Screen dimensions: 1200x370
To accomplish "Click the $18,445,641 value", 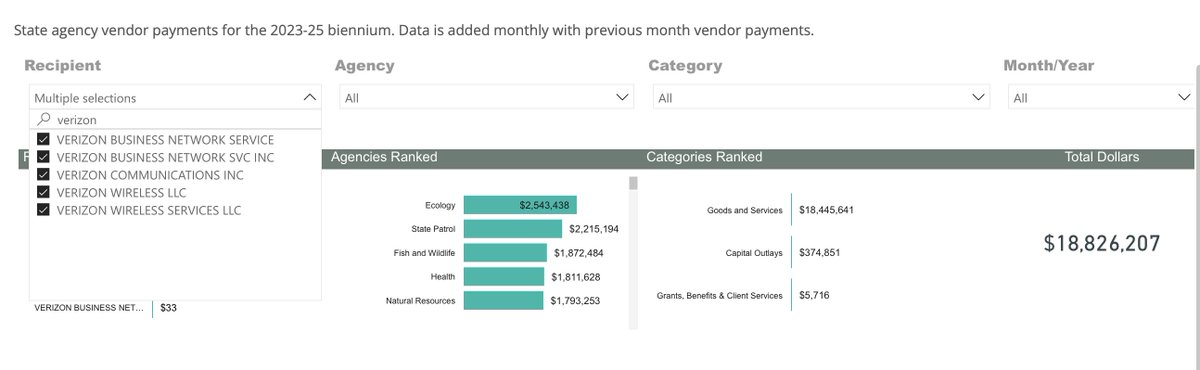I will 826,210.
